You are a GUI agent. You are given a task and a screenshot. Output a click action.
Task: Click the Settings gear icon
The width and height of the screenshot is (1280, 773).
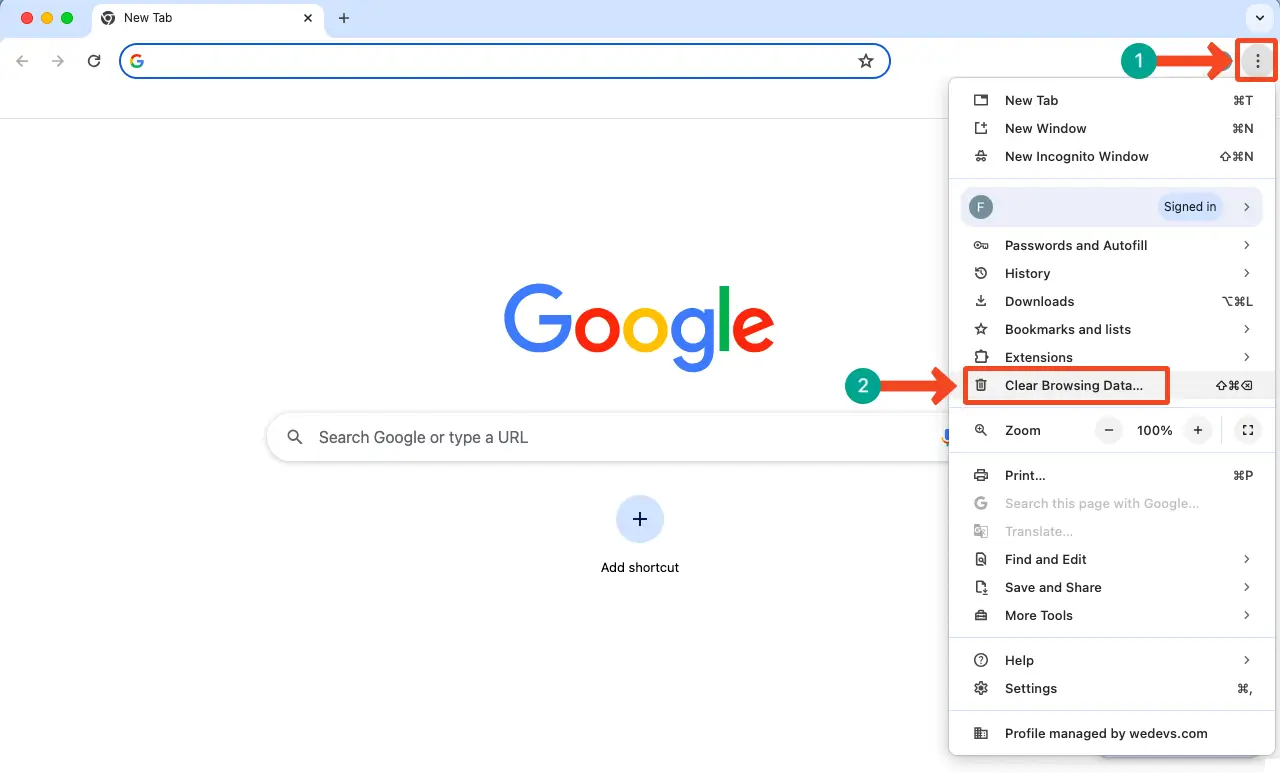pyautogui.click(x=981, y=688)
